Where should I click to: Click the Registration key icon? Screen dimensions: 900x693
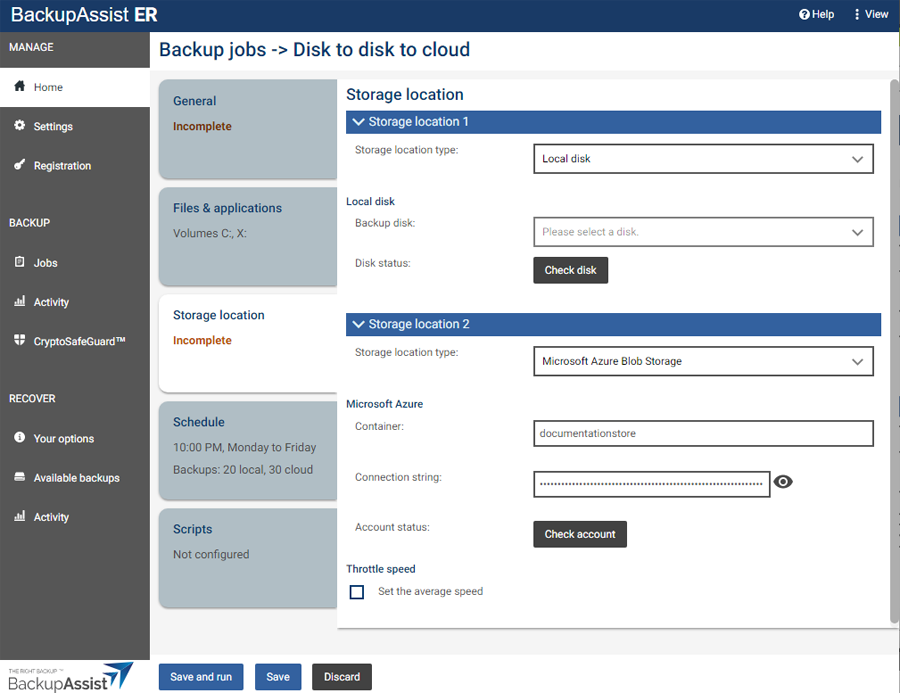[20, 165]
